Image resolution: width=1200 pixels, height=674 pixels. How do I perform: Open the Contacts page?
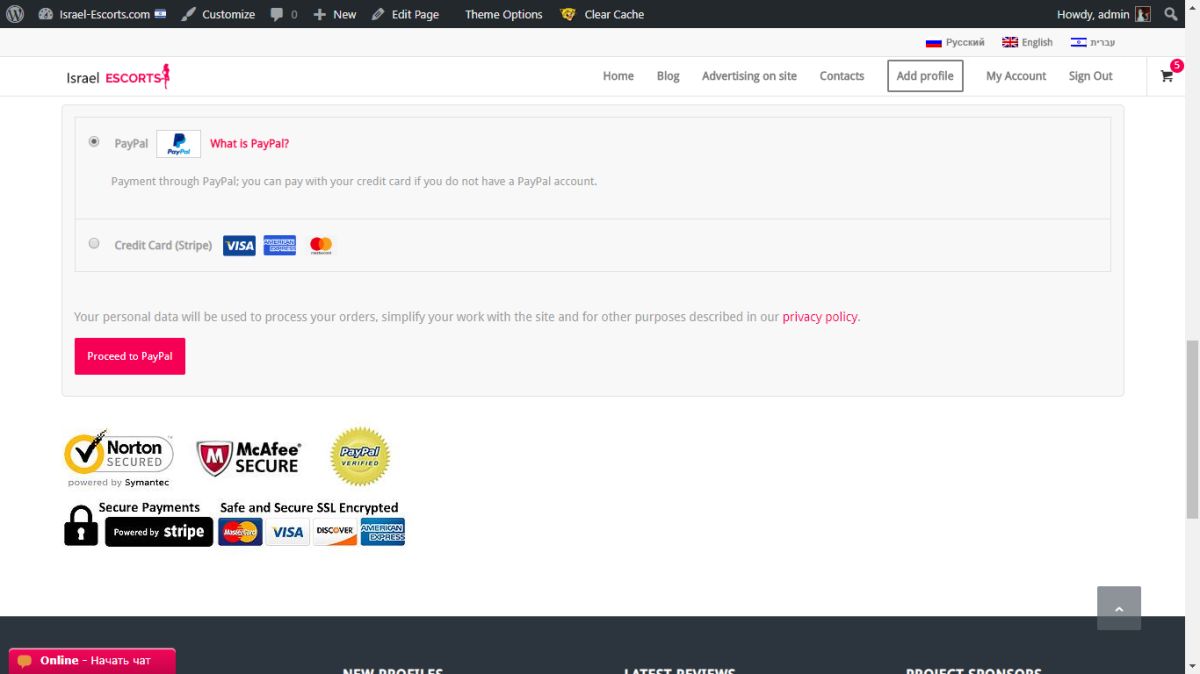842,76
